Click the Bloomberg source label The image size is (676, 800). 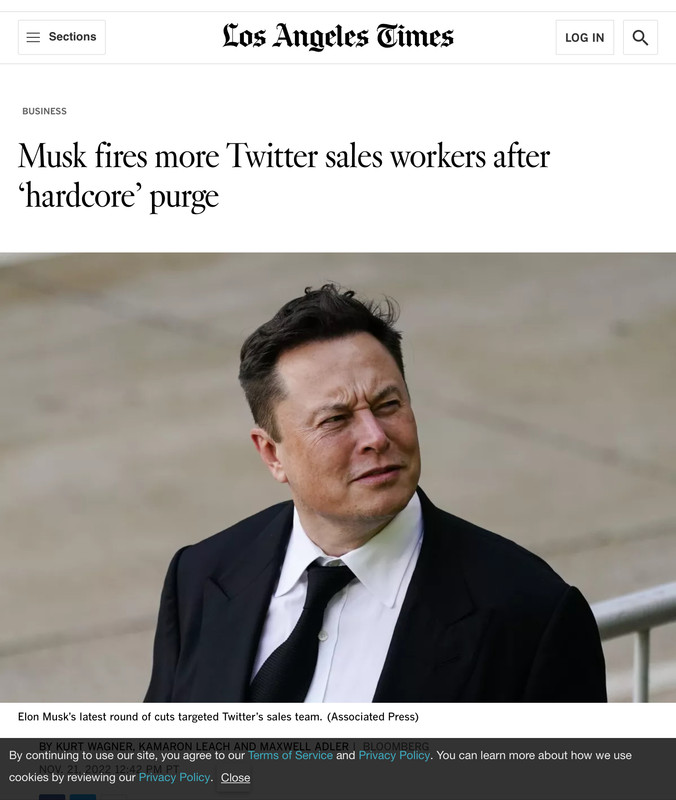(396, 746)
